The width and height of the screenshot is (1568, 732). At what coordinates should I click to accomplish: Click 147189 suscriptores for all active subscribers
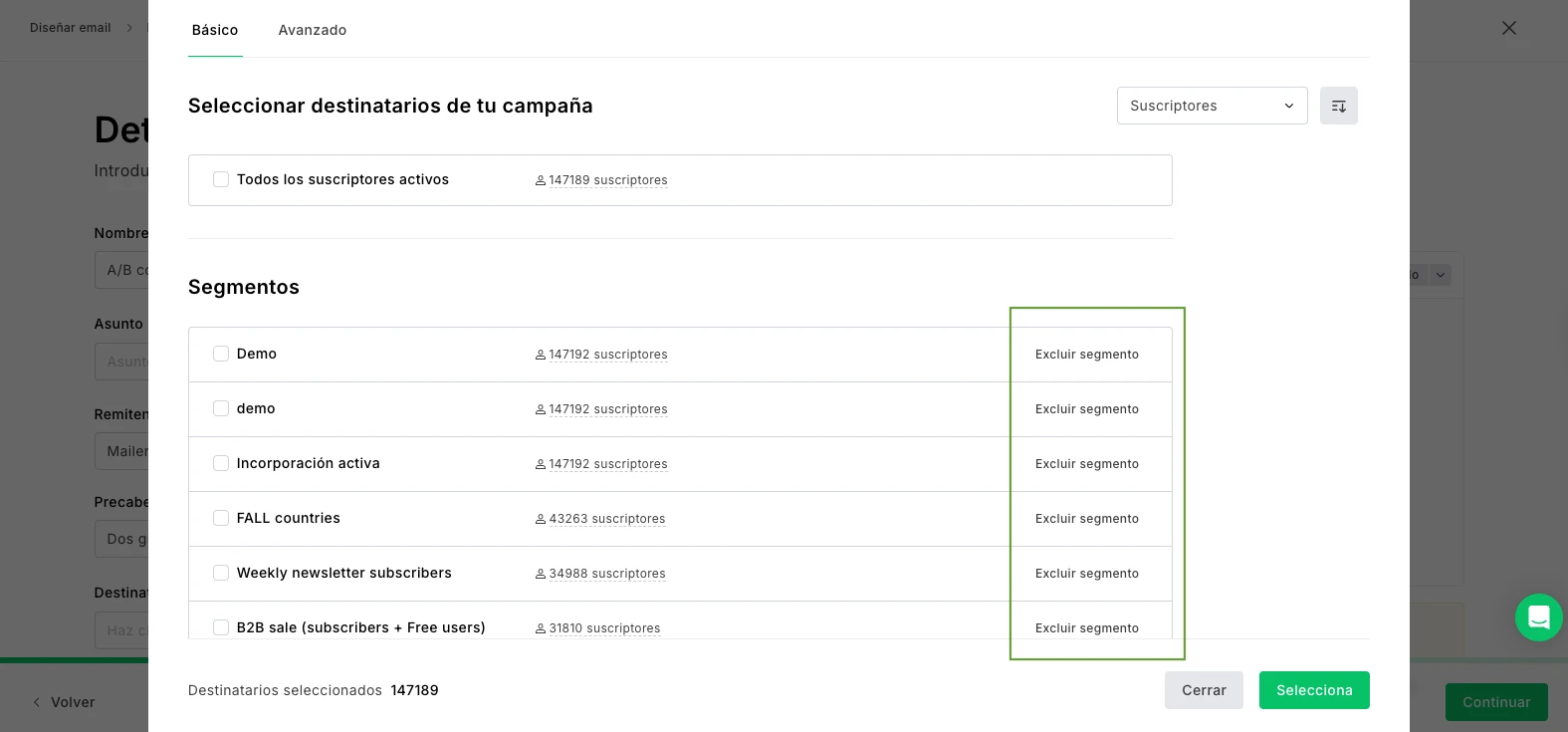(607, 180)
